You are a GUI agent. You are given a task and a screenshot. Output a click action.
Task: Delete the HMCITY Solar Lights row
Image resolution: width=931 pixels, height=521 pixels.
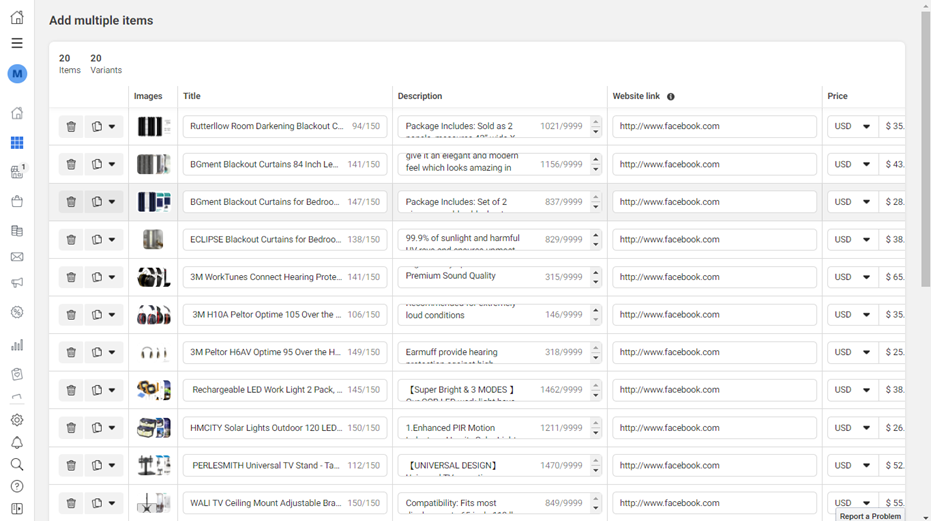pyautogui.click(x=71, y=428)
